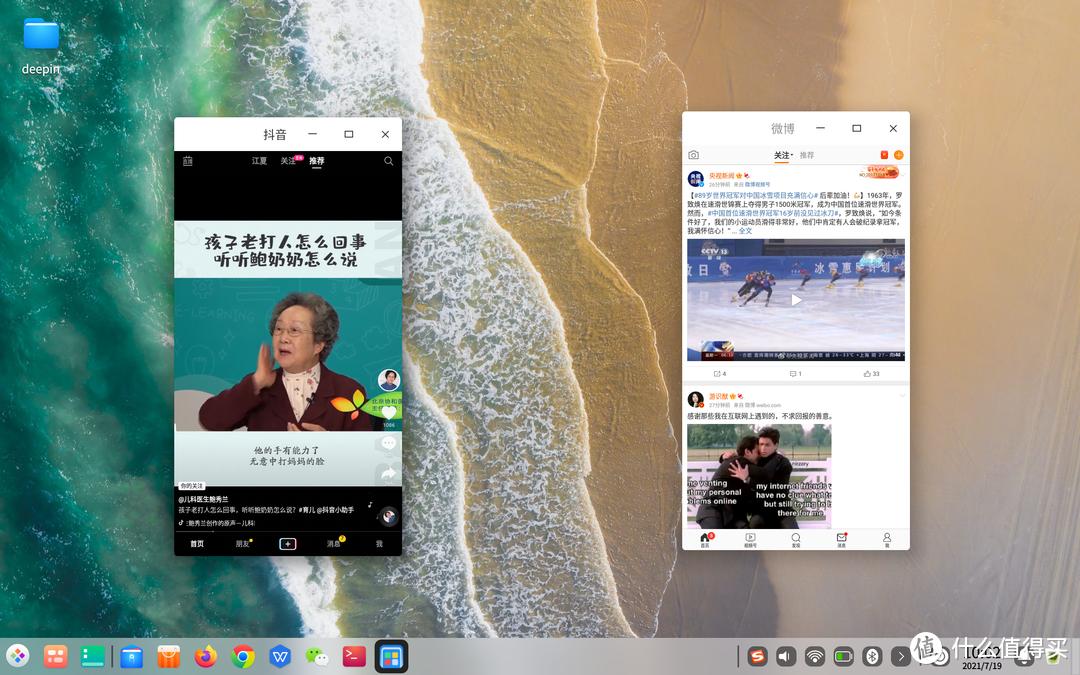Open Douyin messages via 消息 icon
1080x675 pixels.
[x=334, y=543]
